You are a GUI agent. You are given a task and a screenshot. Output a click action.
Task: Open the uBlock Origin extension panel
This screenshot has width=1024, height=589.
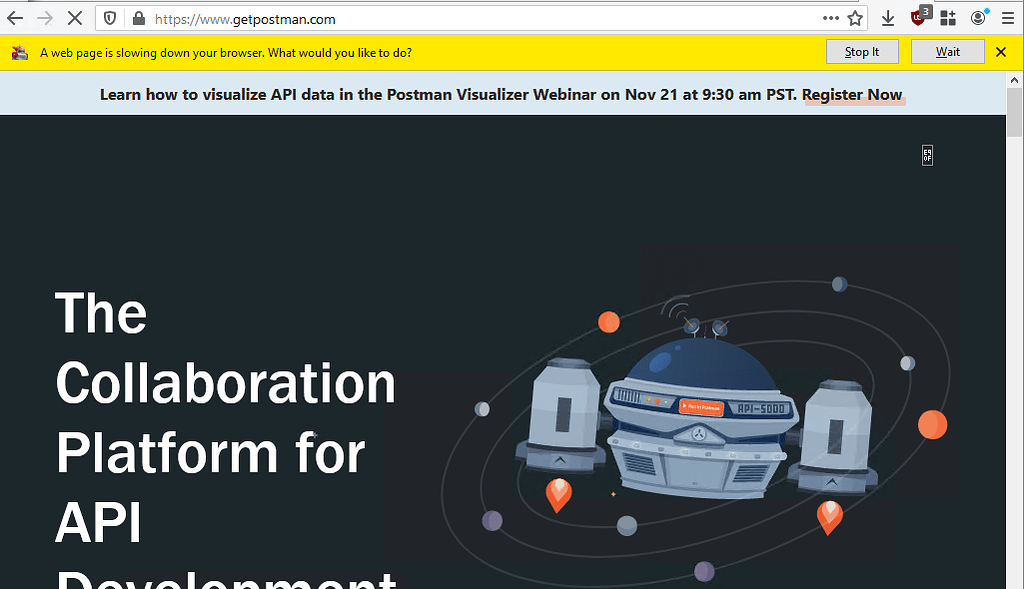point(919,17)
